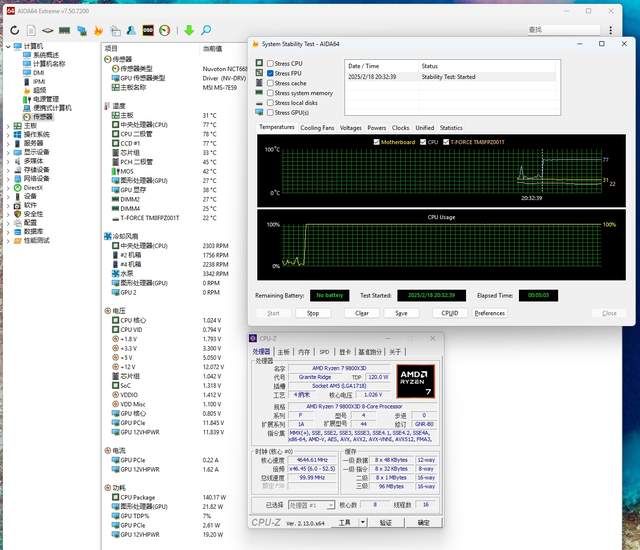This screenshot has height=550, width=640.
Task: Switch to the Statistics tab
Action: click(451, 128)
